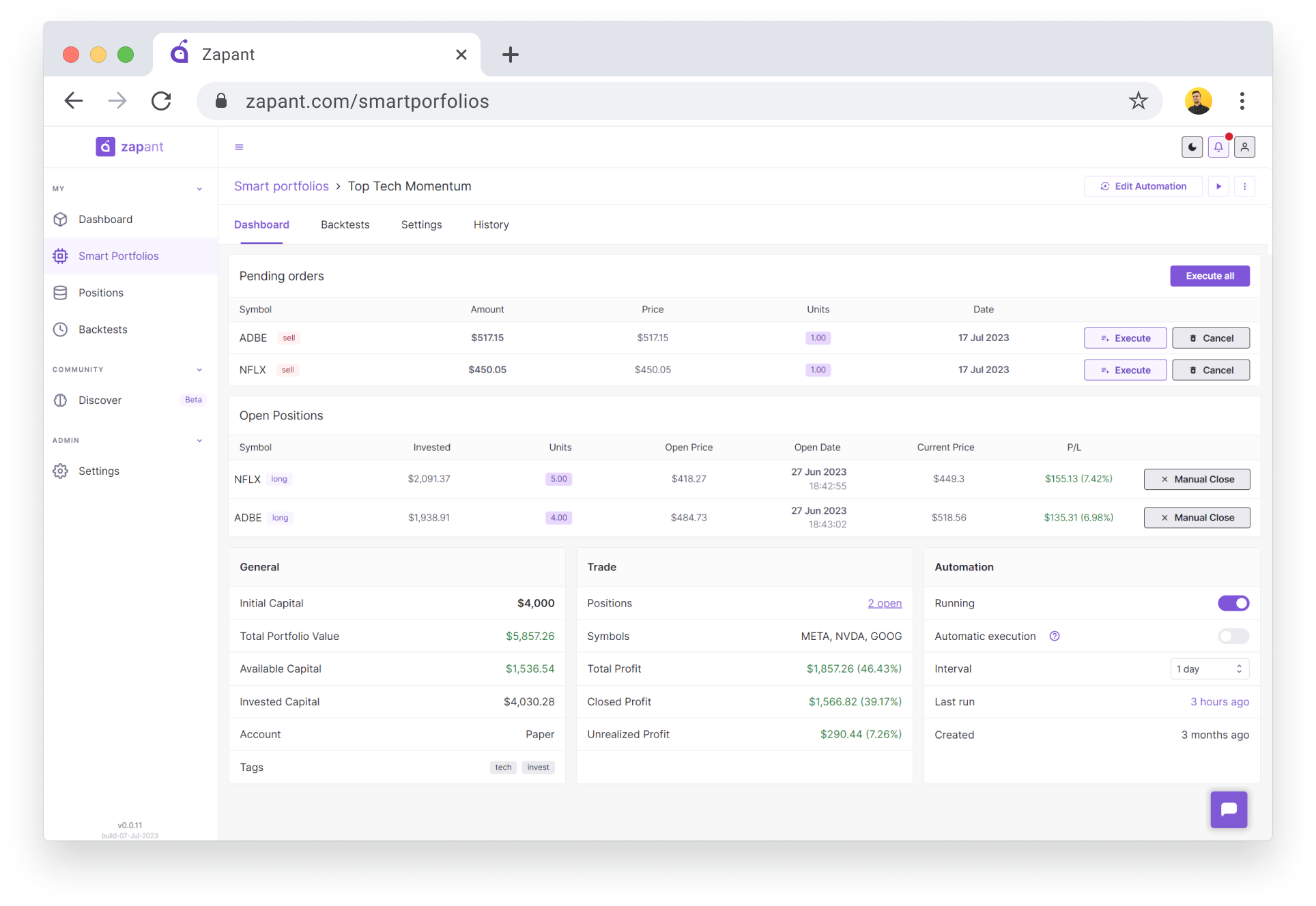Open a new browser tab

click(510, 55)
